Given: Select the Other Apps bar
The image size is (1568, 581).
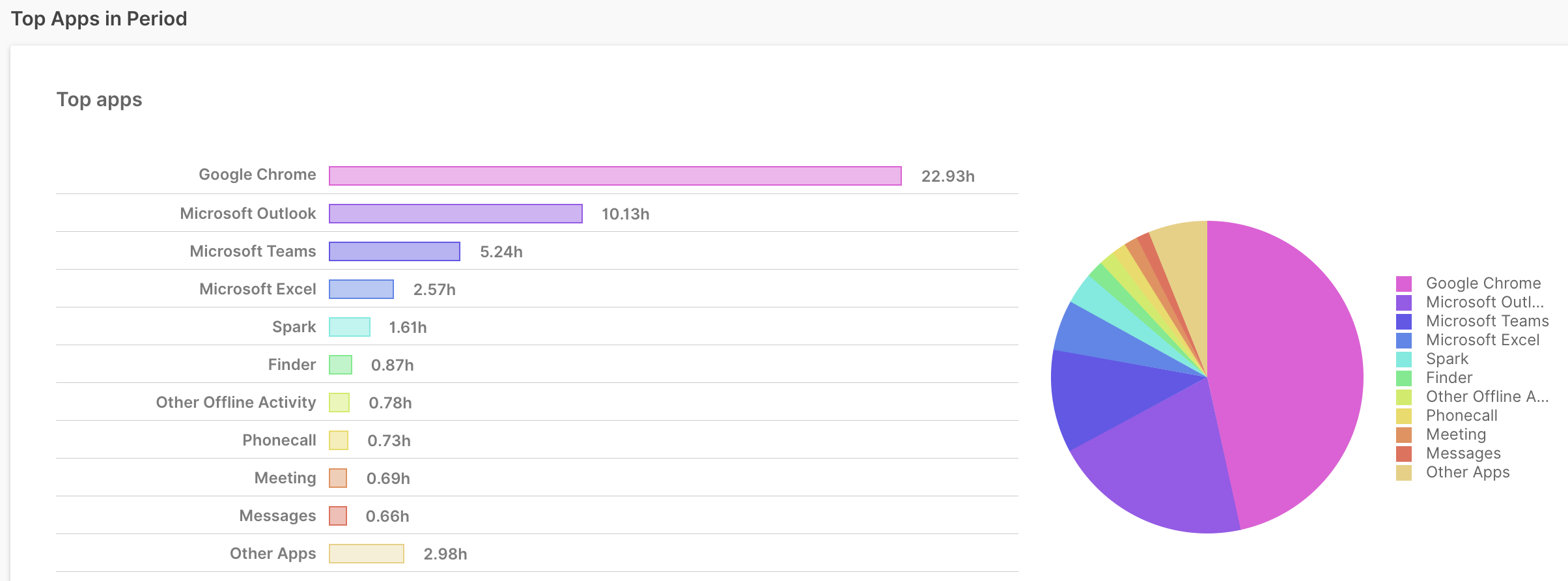Looking at the screenshot, I should point(367,554).
